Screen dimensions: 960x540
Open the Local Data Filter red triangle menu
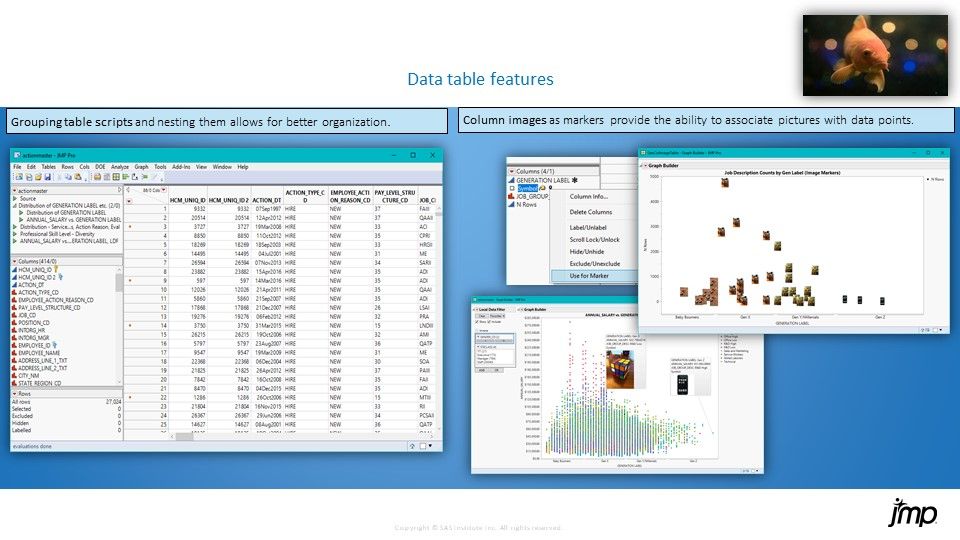click(x=476, y=310)
